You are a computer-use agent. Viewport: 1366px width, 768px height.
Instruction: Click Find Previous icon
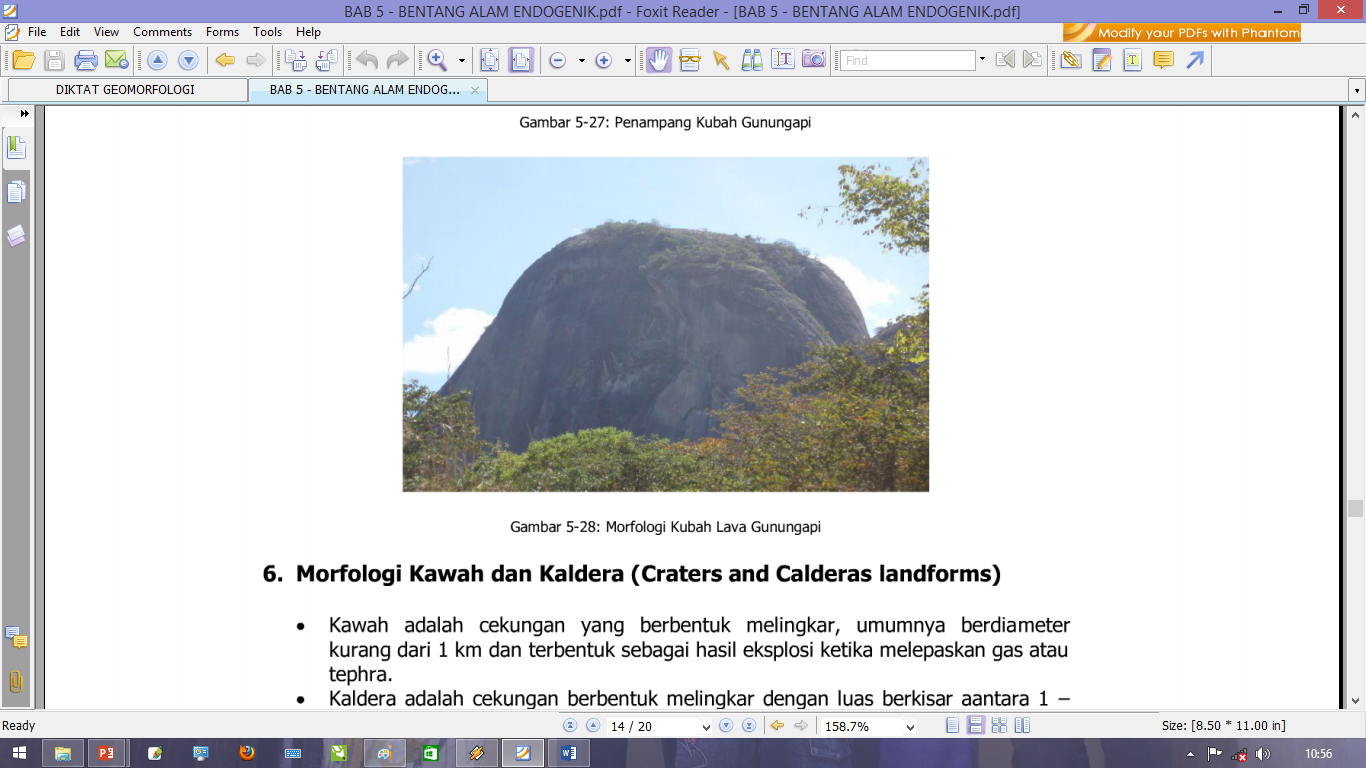coord(1005,60)
